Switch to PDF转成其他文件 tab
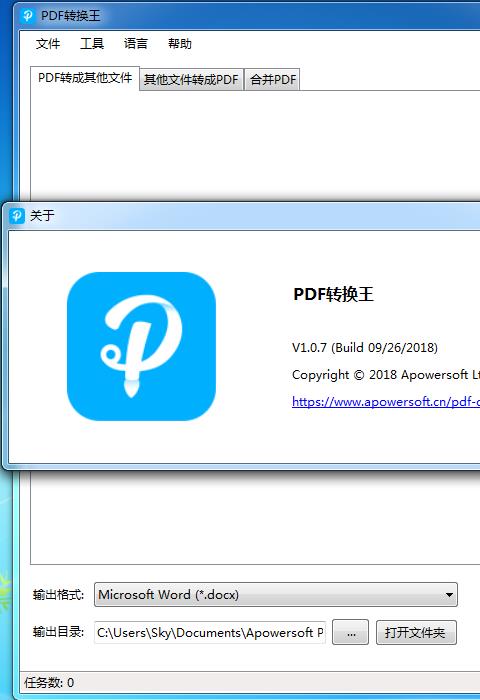480x700 pixels. tap(85, 78)
